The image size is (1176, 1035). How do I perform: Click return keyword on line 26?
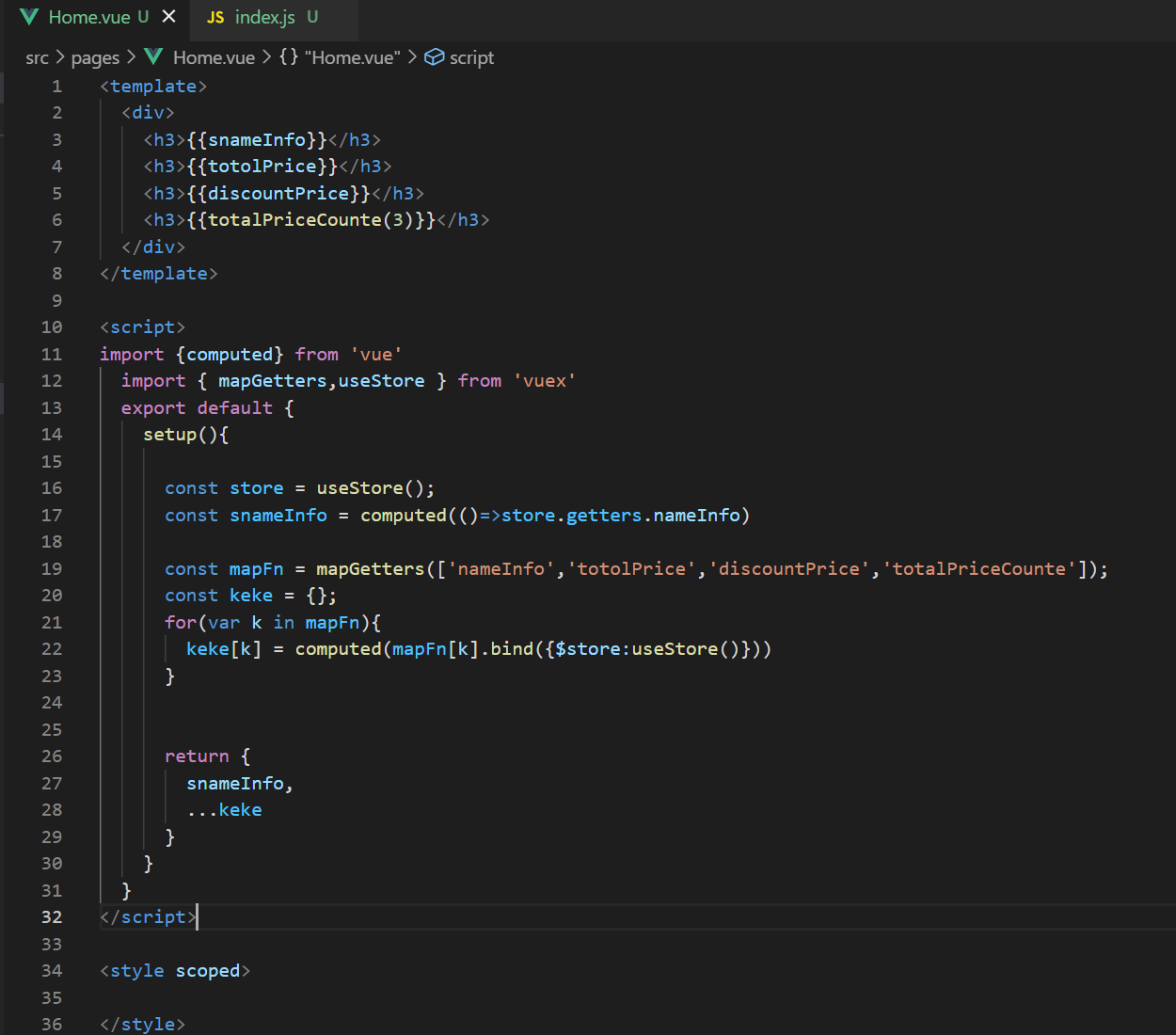coord(197,756)
